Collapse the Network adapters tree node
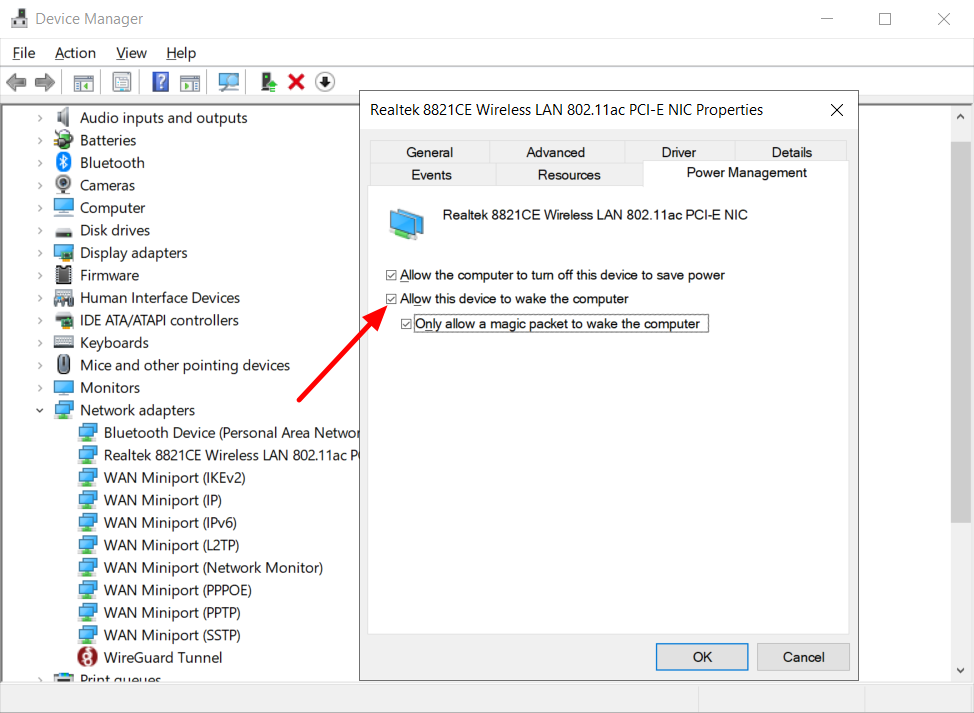 40,410
